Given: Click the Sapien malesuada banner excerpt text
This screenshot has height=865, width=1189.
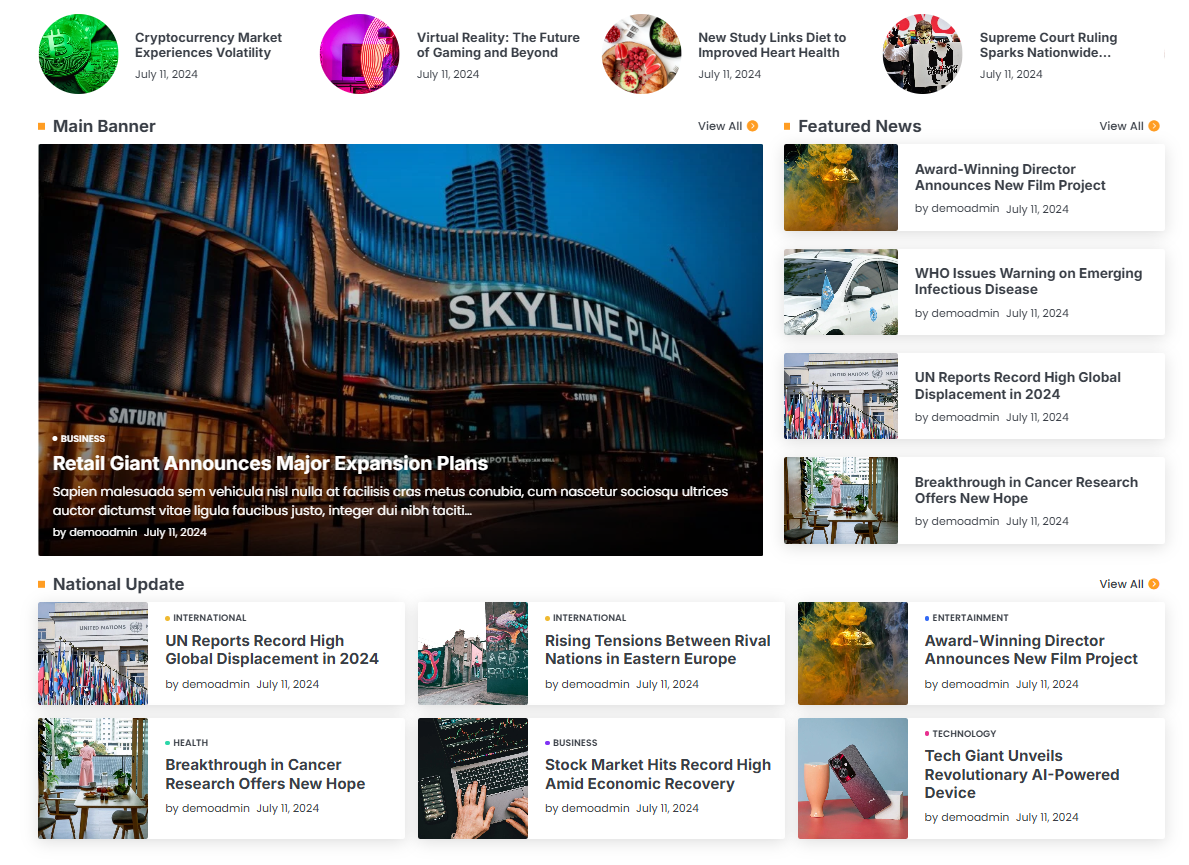Looking at the screenshot, I should pyautogui.click(x=391, y=501).
